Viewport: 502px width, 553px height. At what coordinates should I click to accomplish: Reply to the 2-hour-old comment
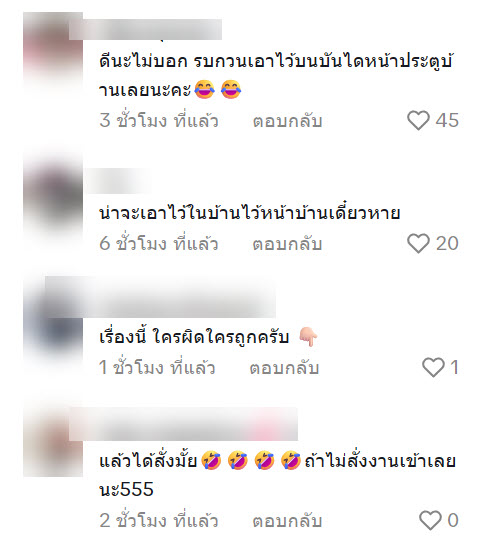point(288,521)
